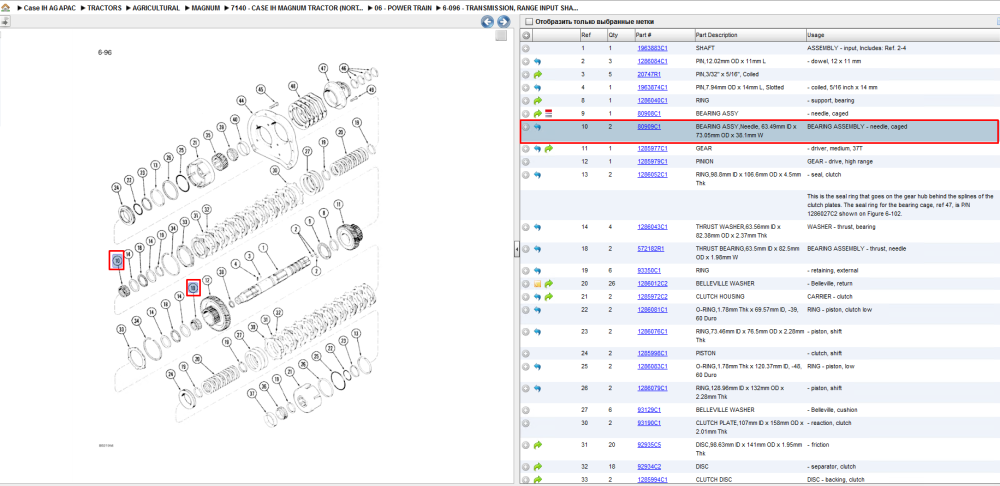Image resolution: width=1000 pixels, height=486 pixels.
Task: Click the gray square icon above the diagram
Action: tap(501, 36)
